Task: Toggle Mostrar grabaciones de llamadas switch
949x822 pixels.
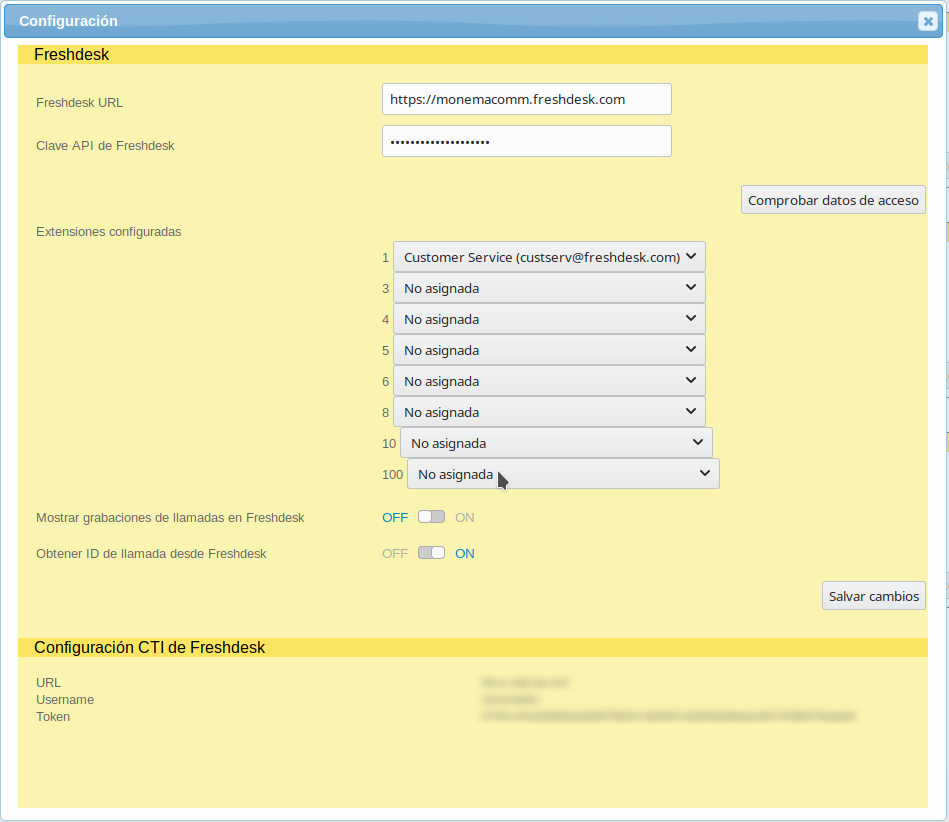Action: tap(431, 517)
